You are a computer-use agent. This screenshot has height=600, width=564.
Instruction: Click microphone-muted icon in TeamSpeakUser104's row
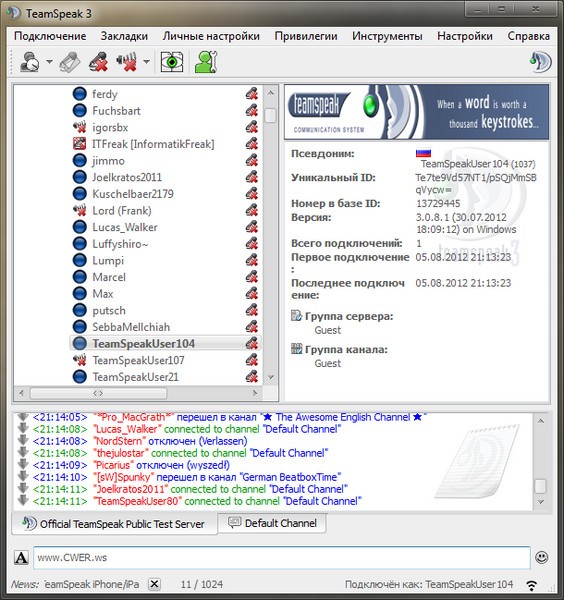(x=251, y=344)
